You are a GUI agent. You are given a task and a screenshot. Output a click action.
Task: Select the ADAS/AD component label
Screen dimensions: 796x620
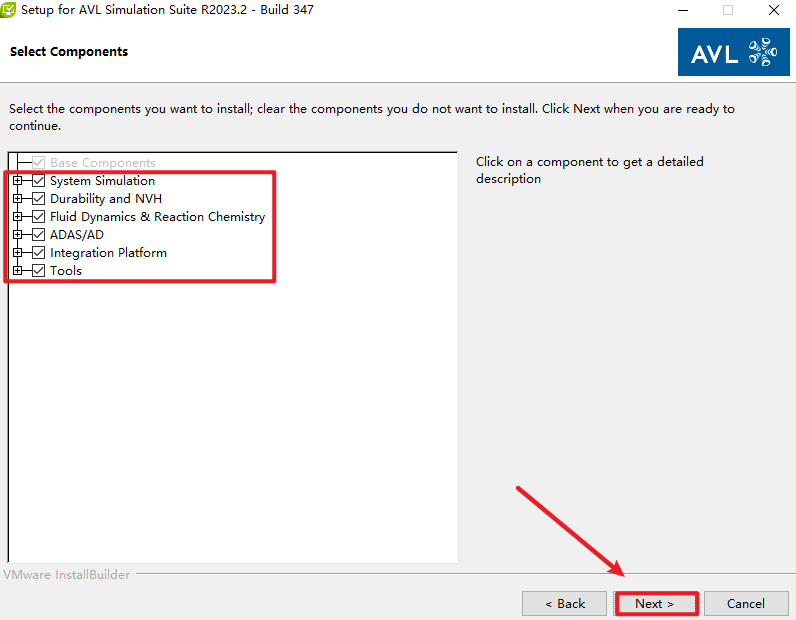pos(77,235)
